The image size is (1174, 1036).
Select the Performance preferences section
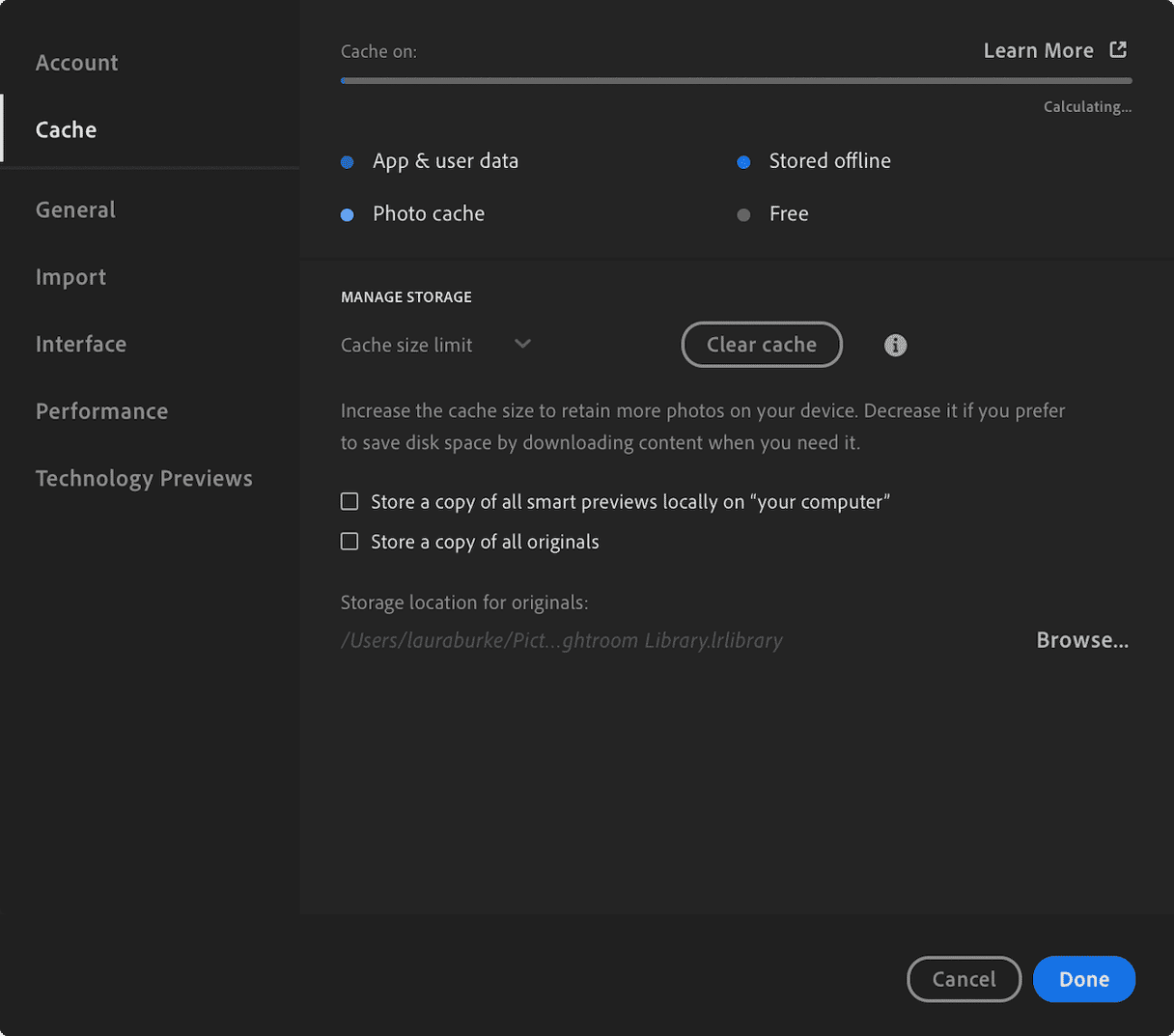(x=101, y=410)
